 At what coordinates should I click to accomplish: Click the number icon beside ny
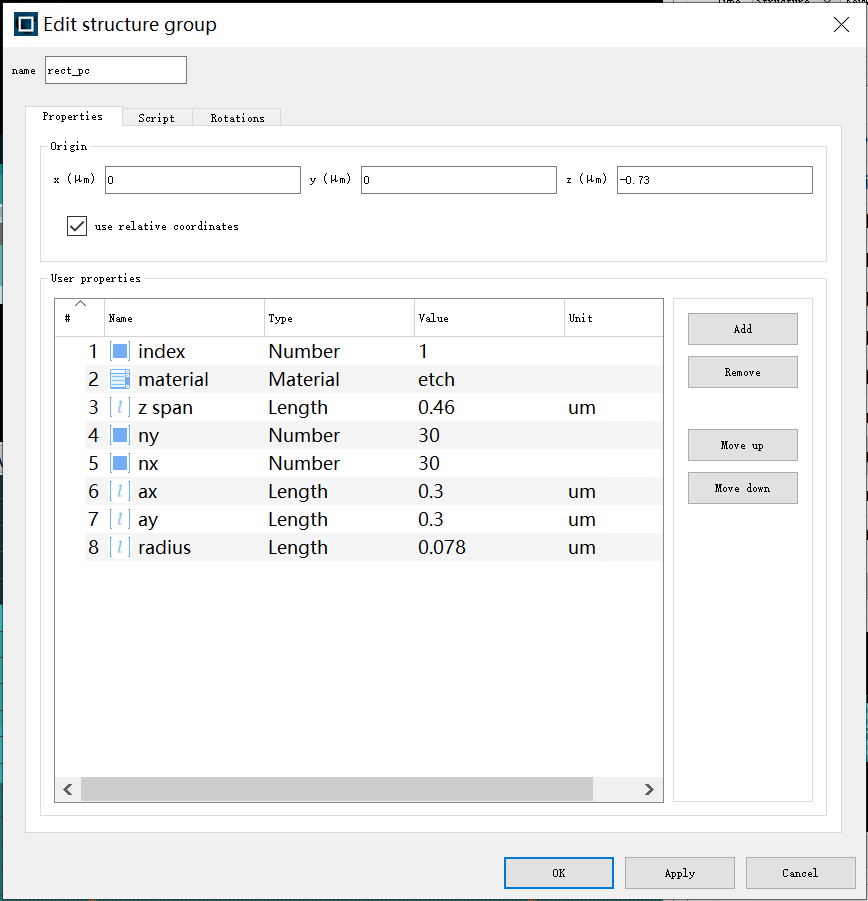pos(120,435)
